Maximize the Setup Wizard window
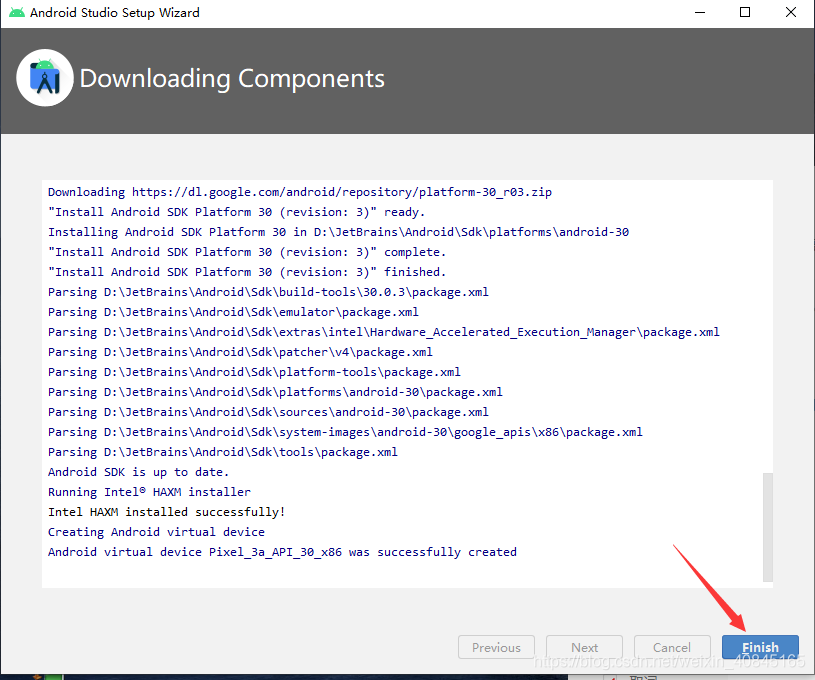Image resolution: width=815 pixels, height=680 pixels. tap(745, 12)
